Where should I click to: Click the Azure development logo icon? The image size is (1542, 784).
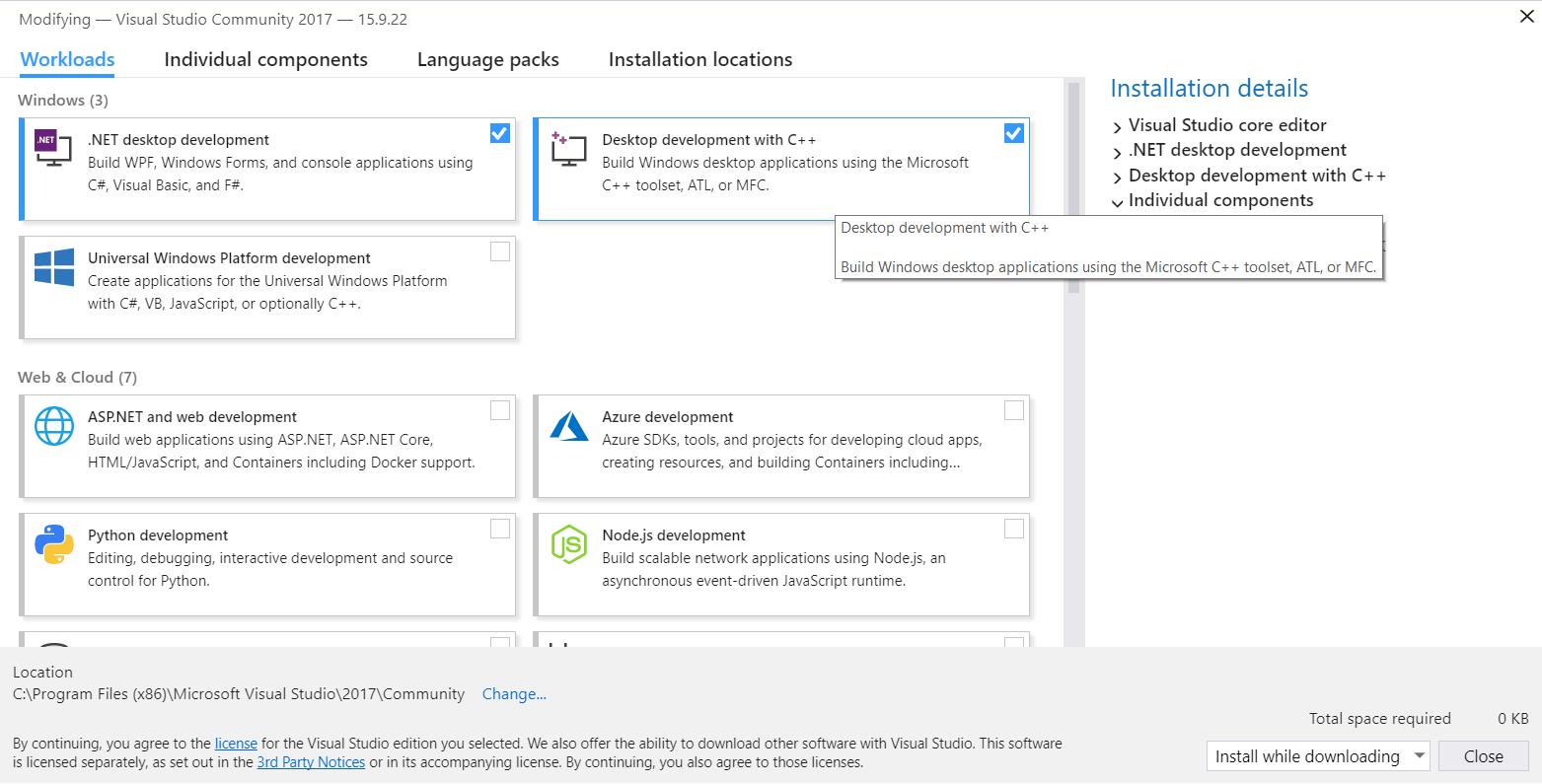[x=569, y=426]
